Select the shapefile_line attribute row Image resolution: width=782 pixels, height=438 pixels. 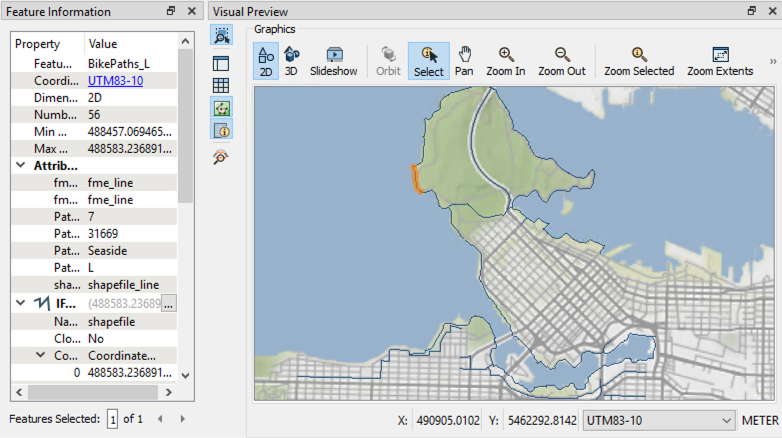[94, 285]
